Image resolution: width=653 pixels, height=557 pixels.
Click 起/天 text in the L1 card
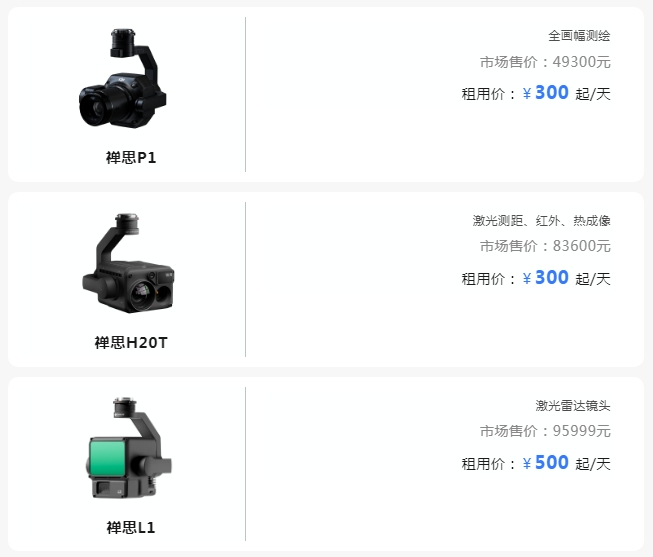(593, 464)
